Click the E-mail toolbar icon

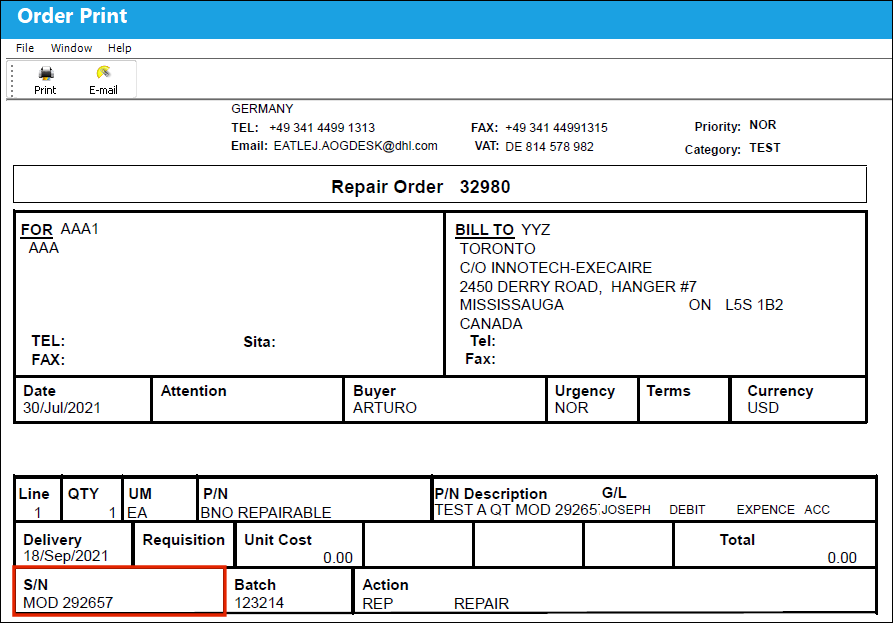[x=103, y=72]
